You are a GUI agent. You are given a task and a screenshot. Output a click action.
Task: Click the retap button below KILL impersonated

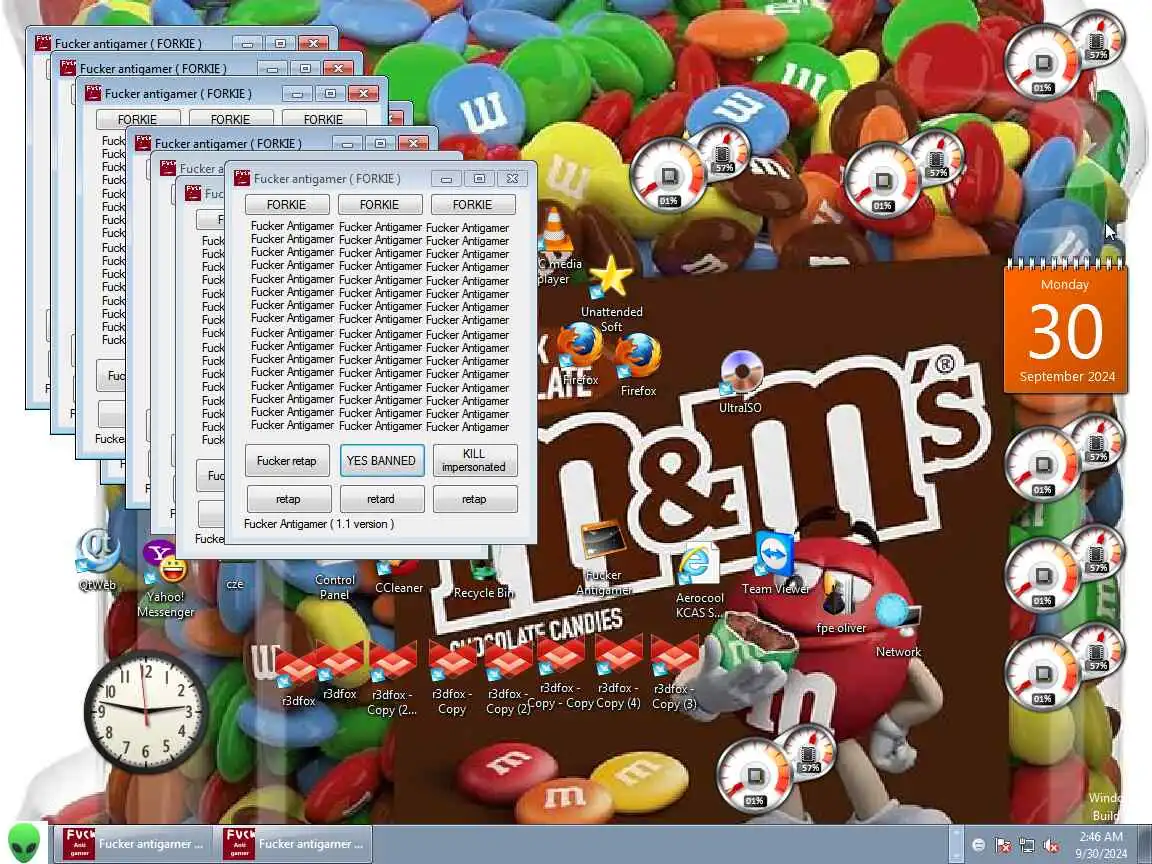tap(475, 499)
